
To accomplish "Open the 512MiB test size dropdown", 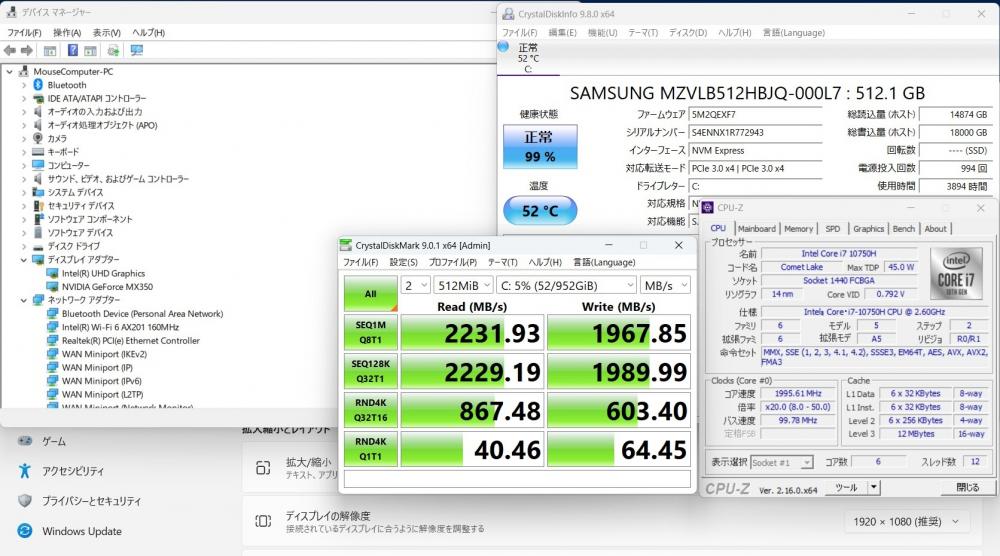I will tap(463, 286).
